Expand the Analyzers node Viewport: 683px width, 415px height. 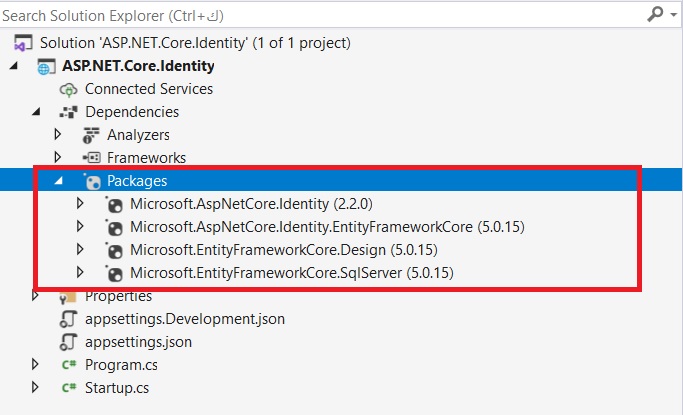click(57, 134)
